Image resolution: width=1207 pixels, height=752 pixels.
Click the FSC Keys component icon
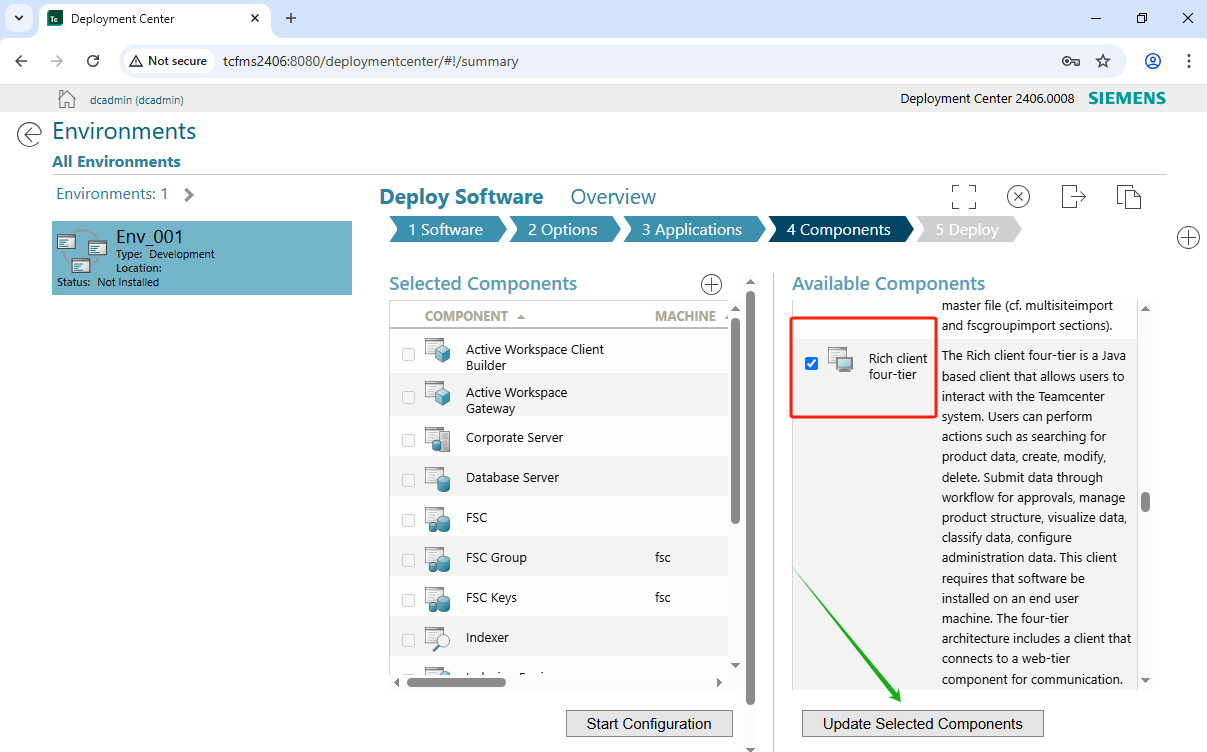click(x=437, y=598)
